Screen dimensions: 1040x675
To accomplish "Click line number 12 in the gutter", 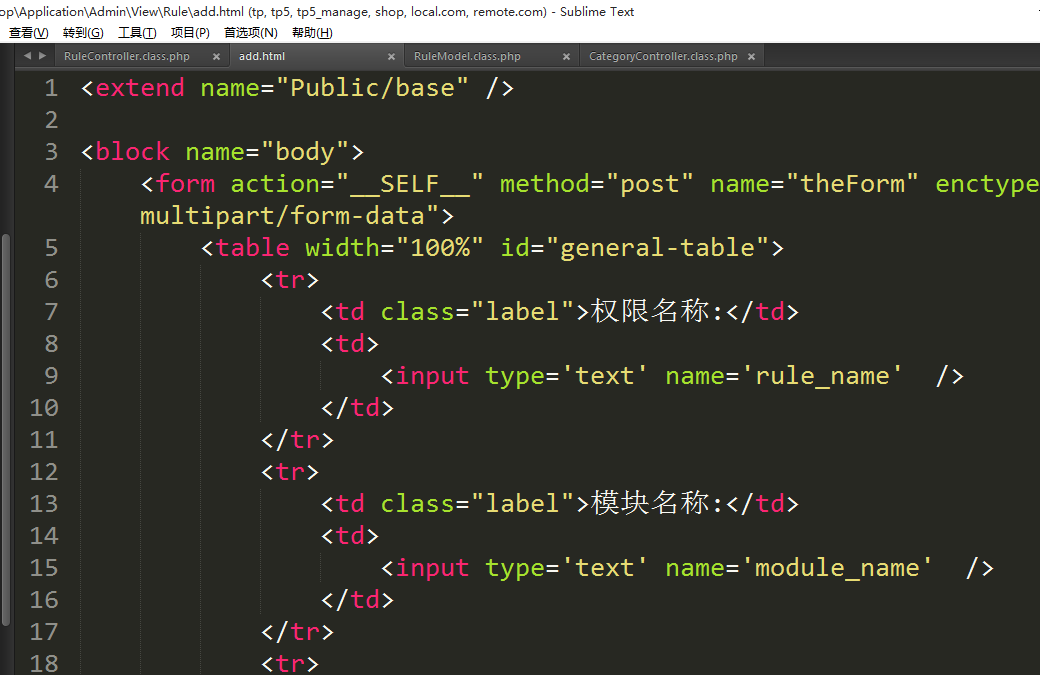I will click(44, 472).
